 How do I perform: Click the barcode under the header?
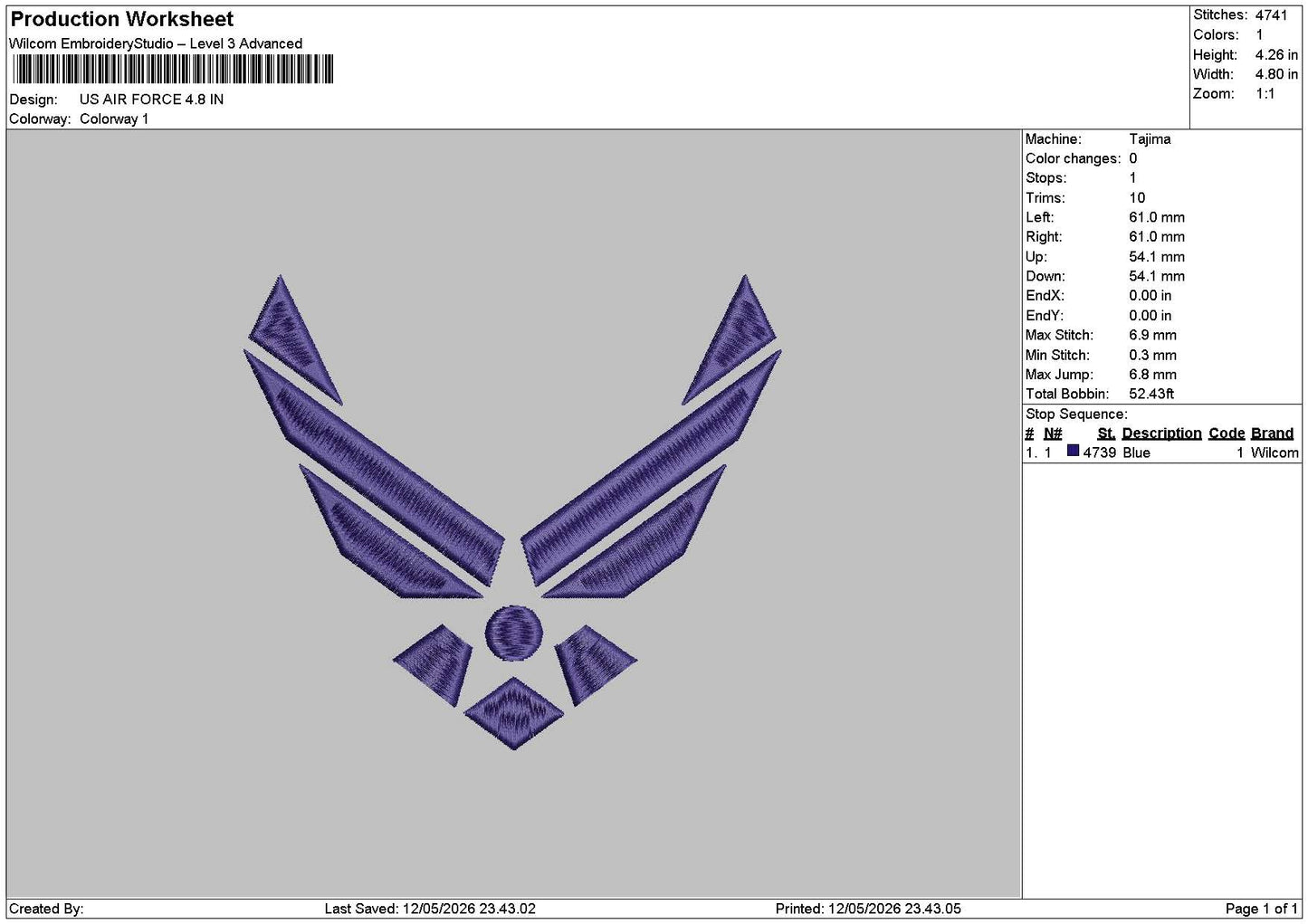point(174,70)
